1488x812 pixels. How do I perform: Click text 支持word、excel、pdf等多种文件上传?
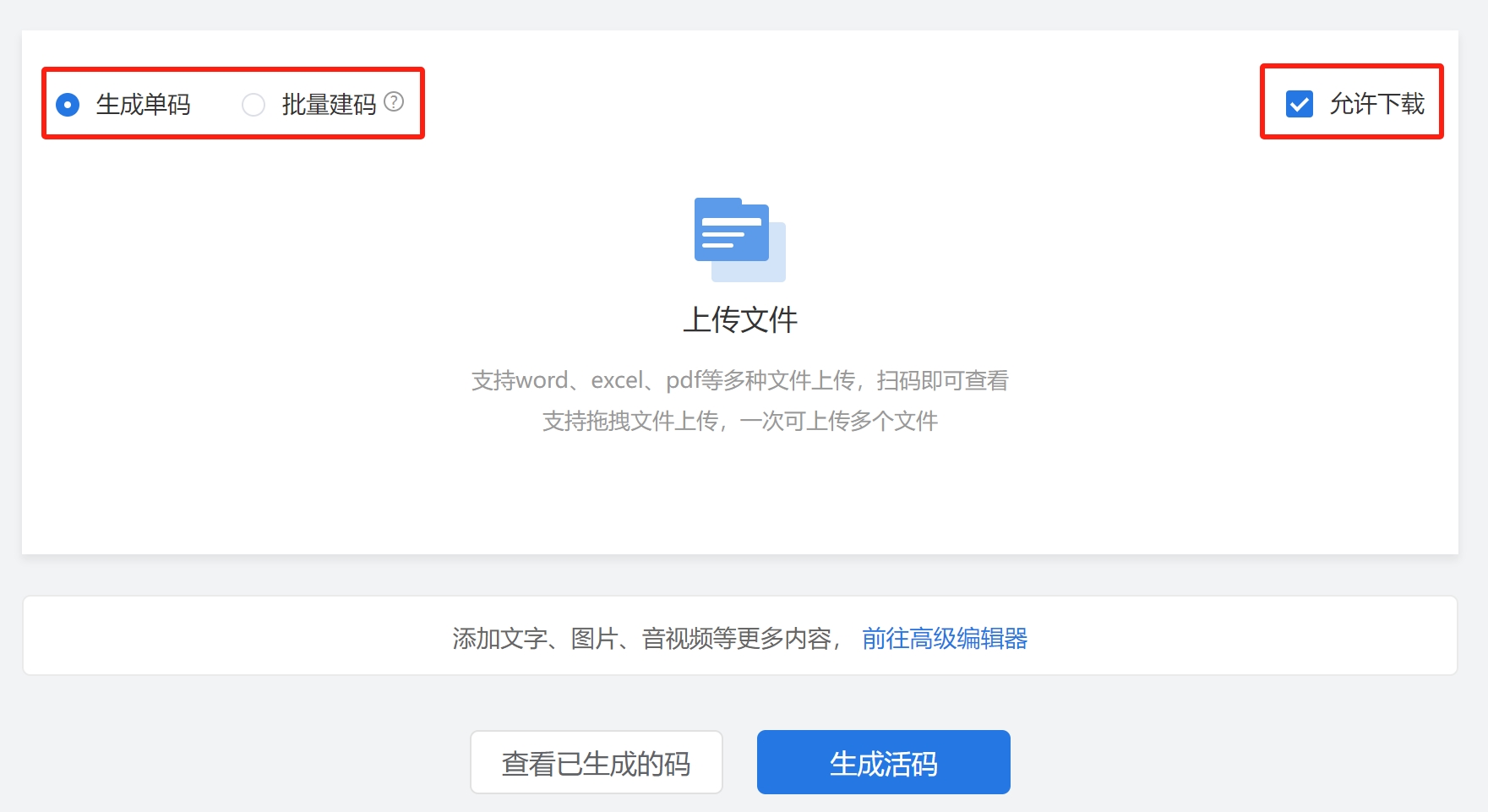663,381
